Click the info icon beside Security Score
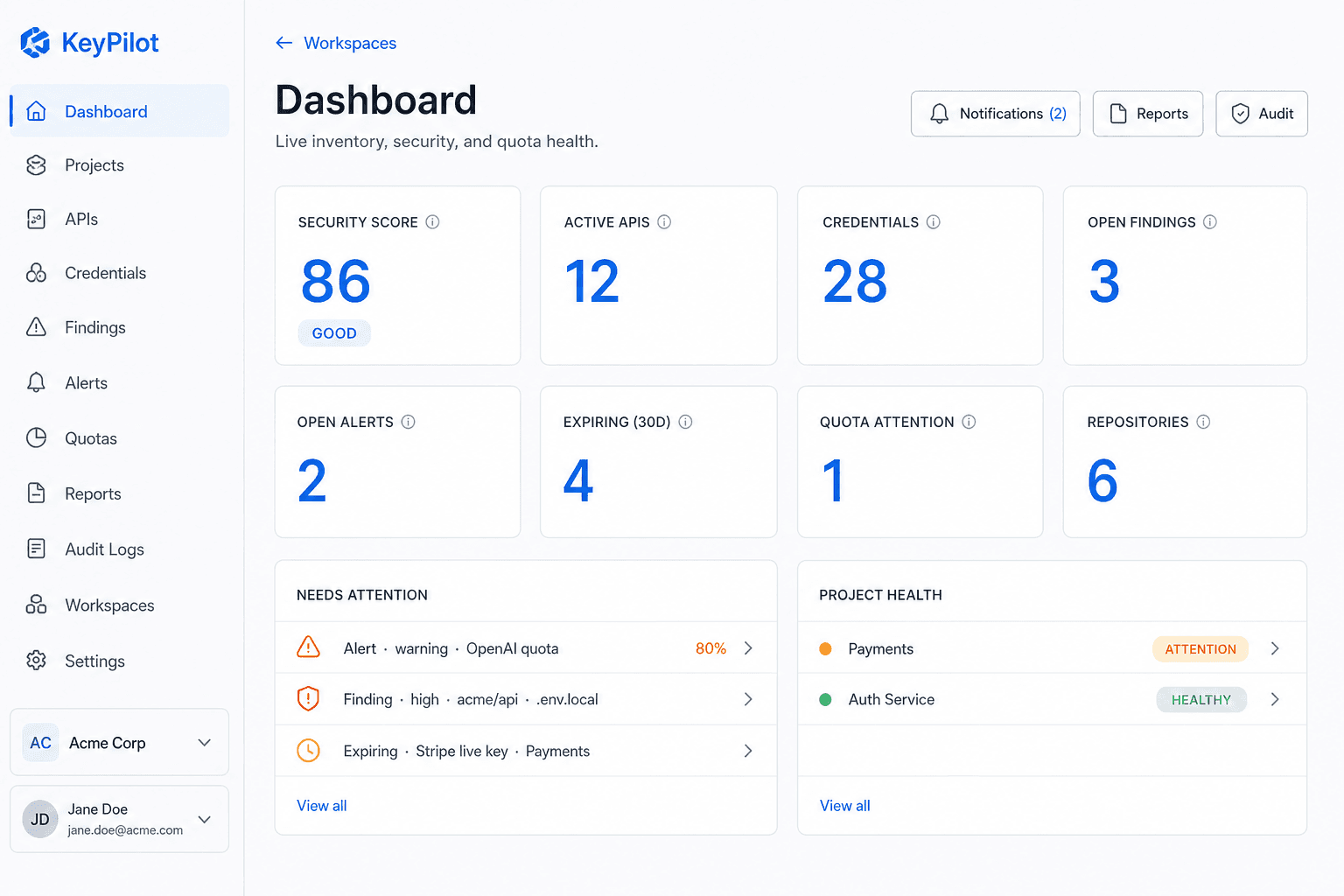This screenshot has height=896, width=1344. (x=432, y=222)
